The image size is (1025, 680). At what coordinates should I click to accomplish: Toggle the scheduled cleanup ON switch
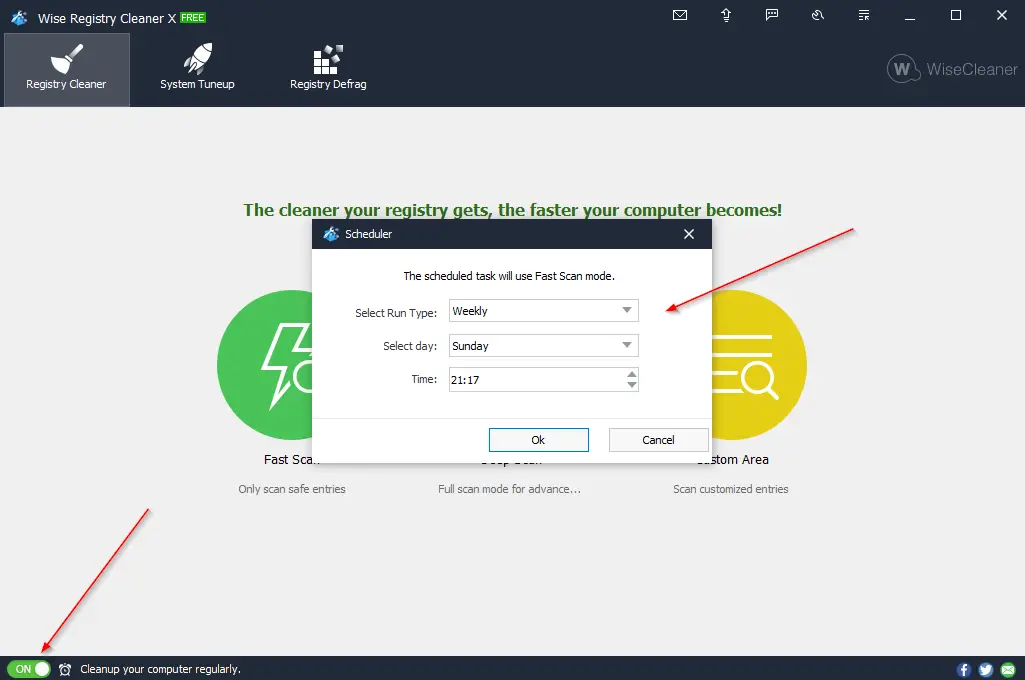click(29, 669)
